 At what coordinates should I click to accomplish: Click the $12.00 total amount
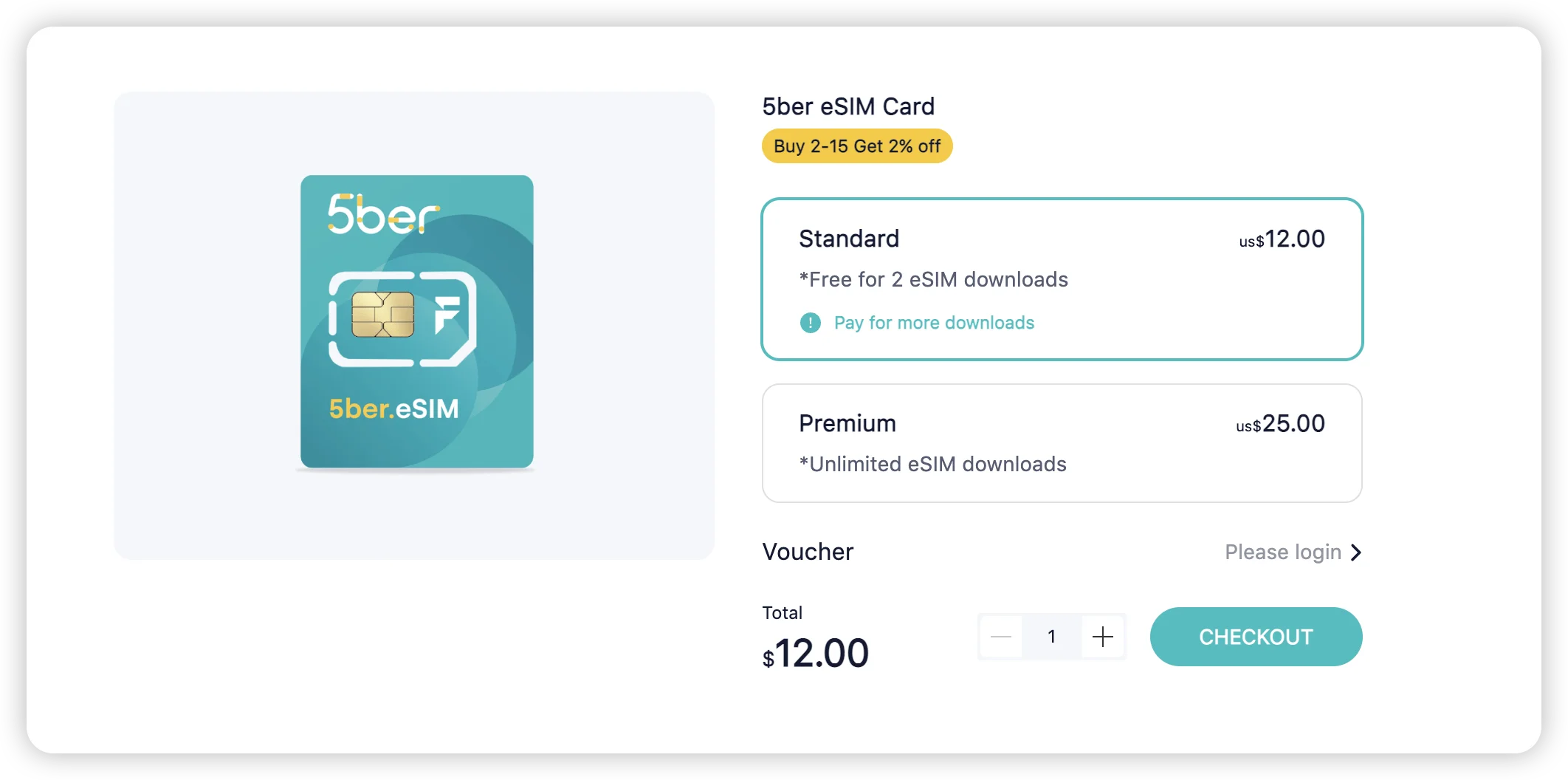[x=815, y=654]
